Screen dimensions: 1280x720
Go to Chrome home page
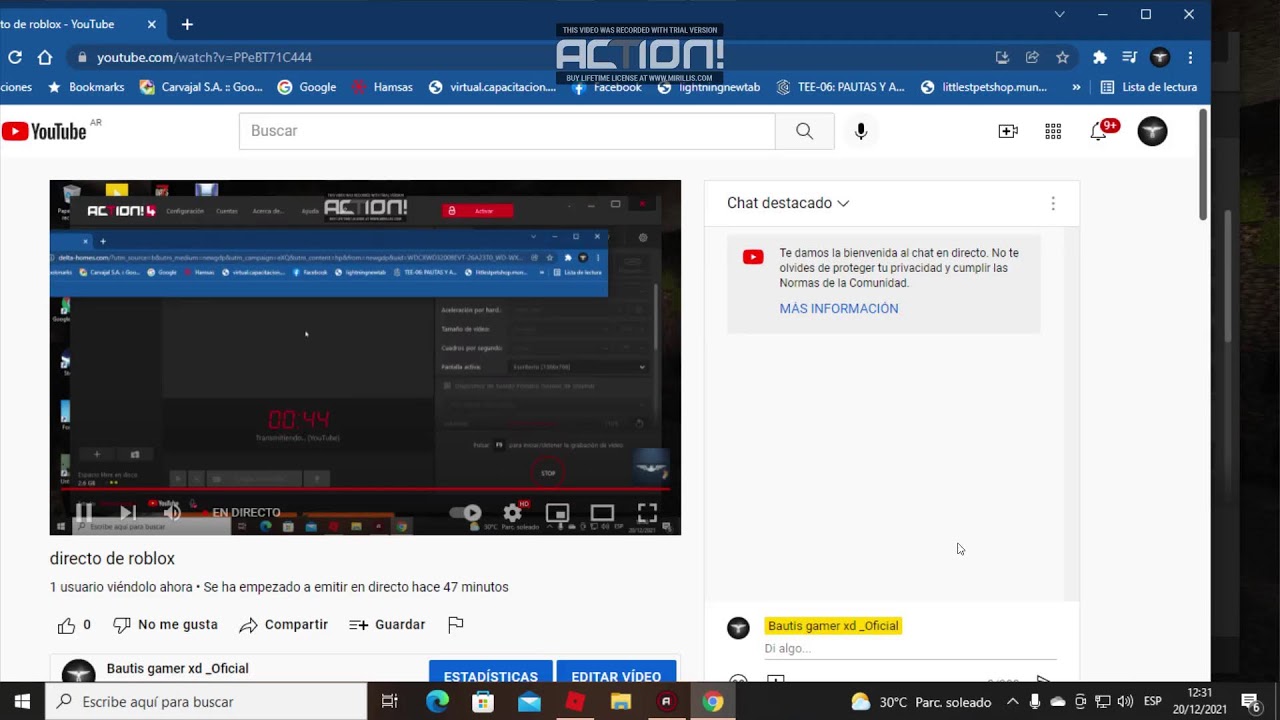pyautogui.click(x=44, y=57)
